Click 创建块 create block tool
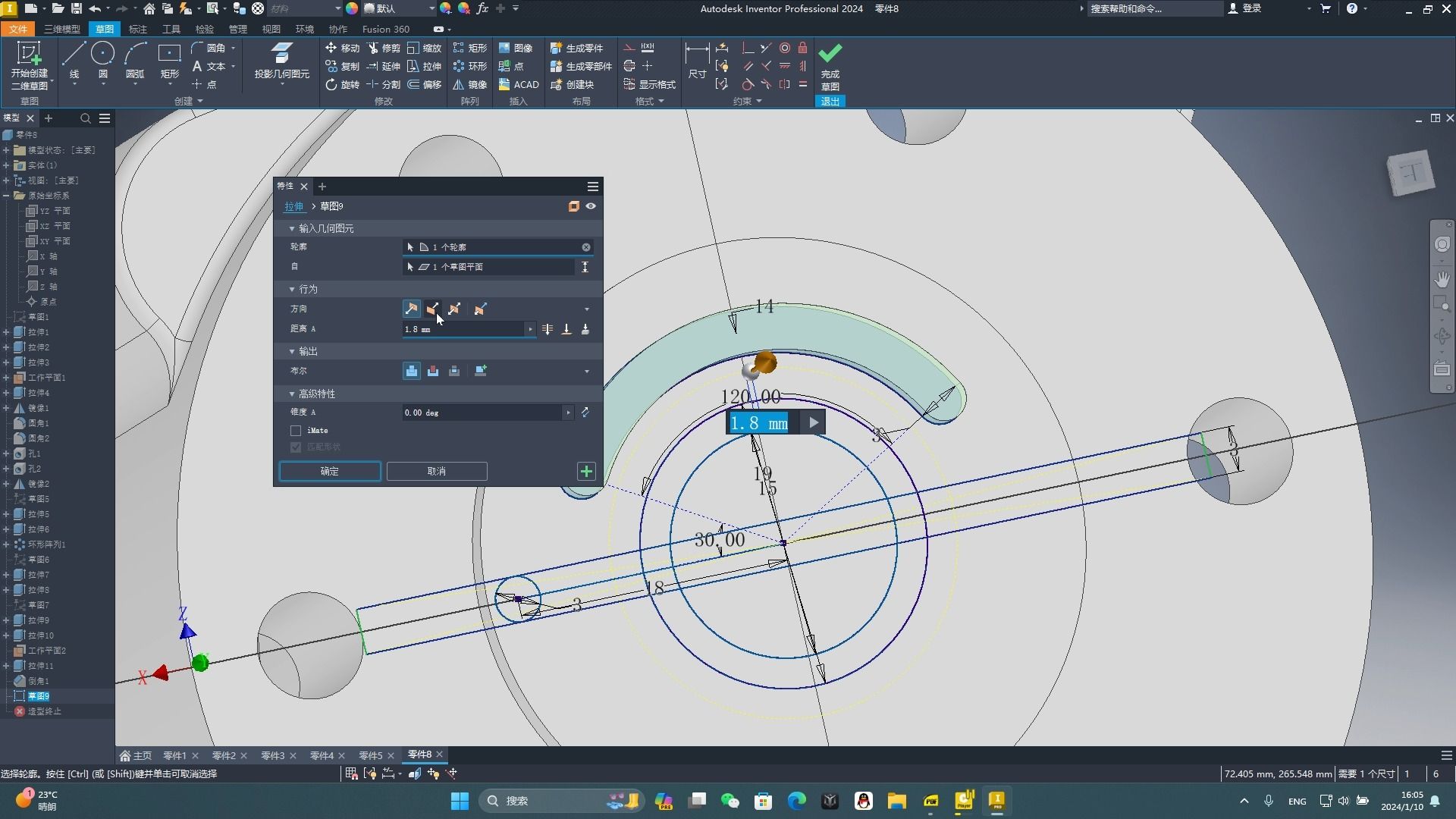 tap(573, 84)
